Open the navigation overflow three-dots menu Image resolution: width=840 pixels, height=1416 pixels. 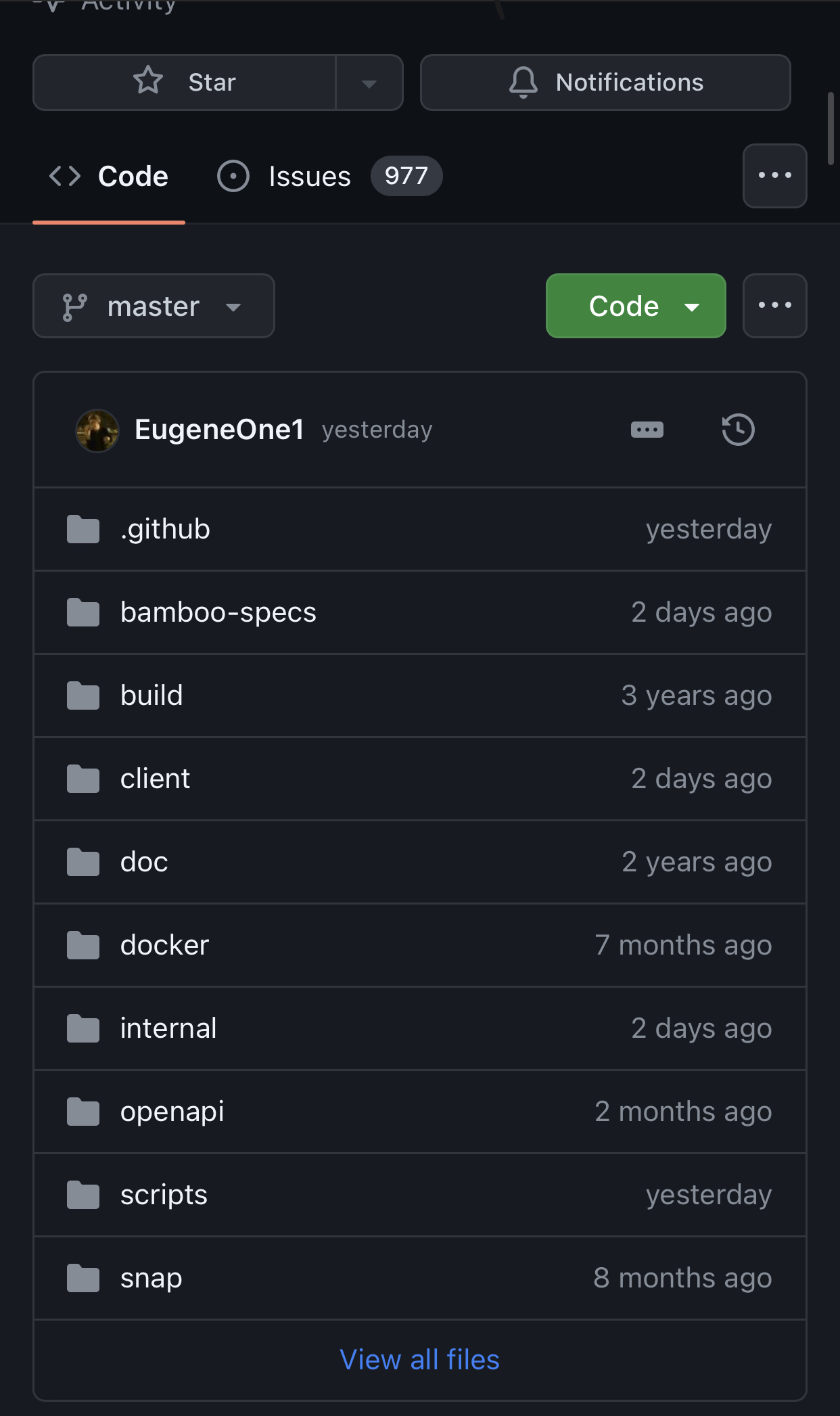coord(774,176)
